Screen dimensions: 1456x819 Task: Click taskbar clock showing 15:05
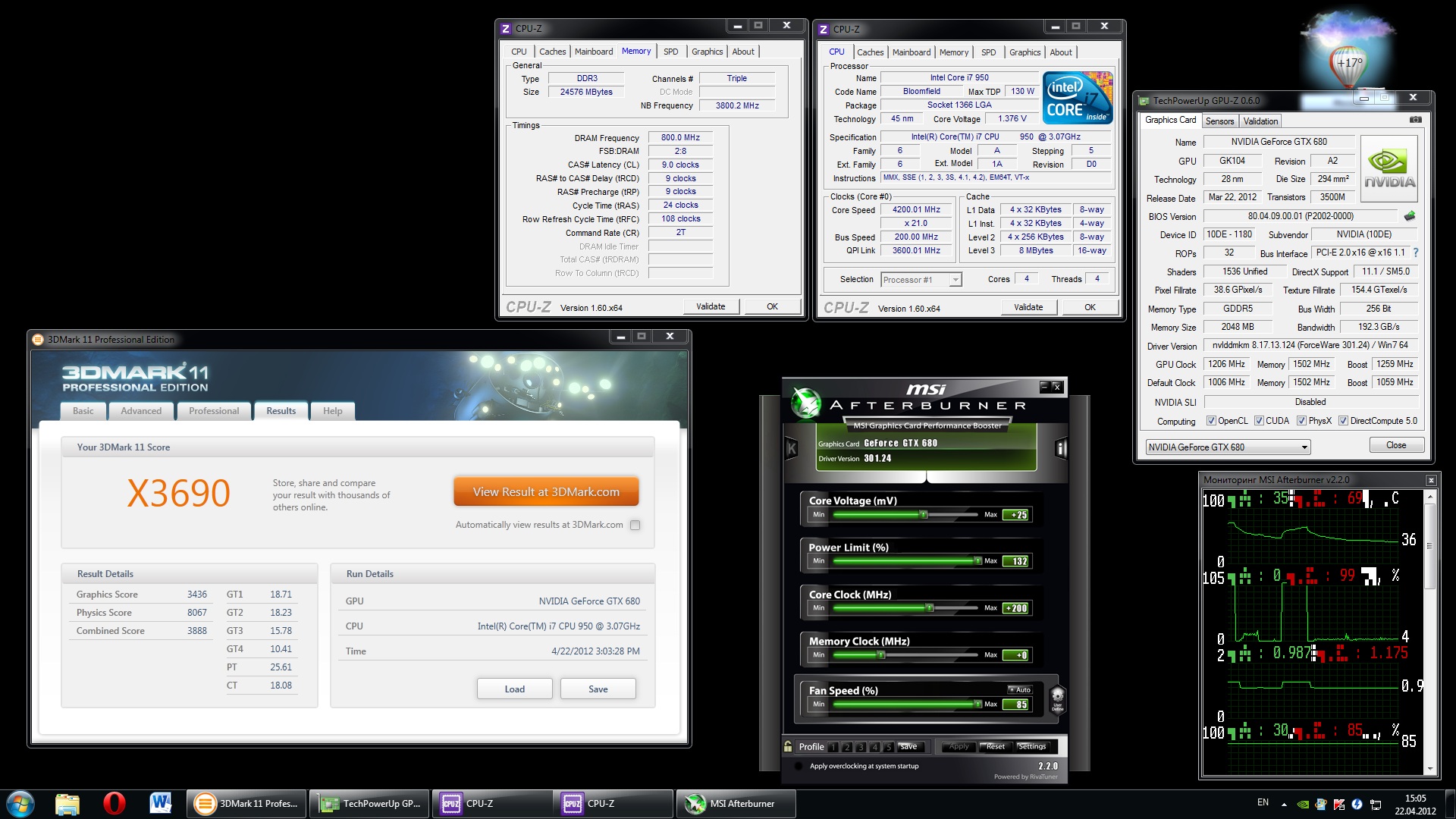tap(1415, 804)
